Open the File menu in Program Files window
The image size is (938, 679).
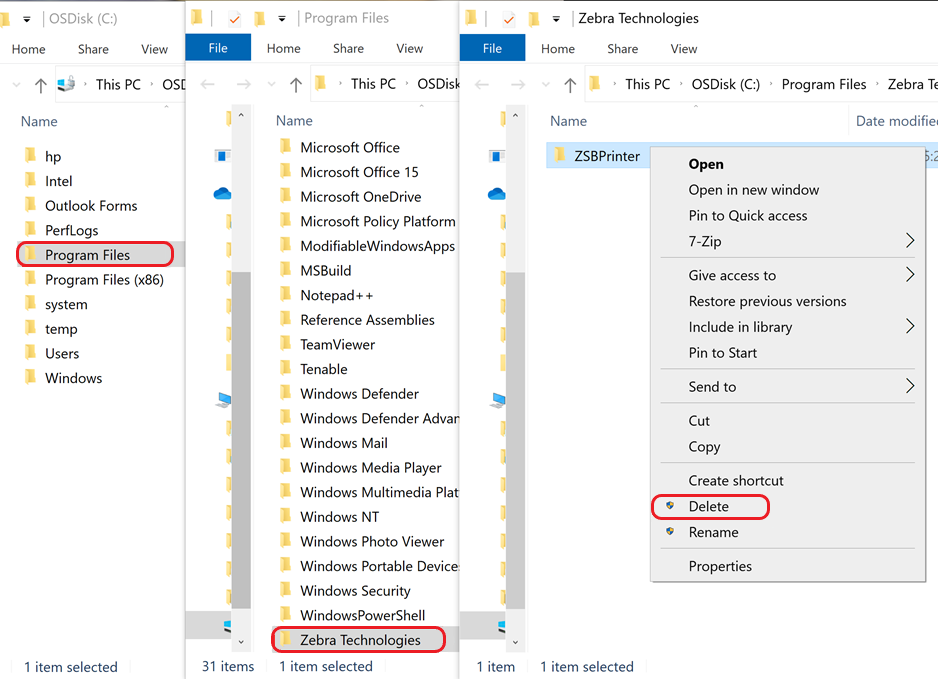218,47
